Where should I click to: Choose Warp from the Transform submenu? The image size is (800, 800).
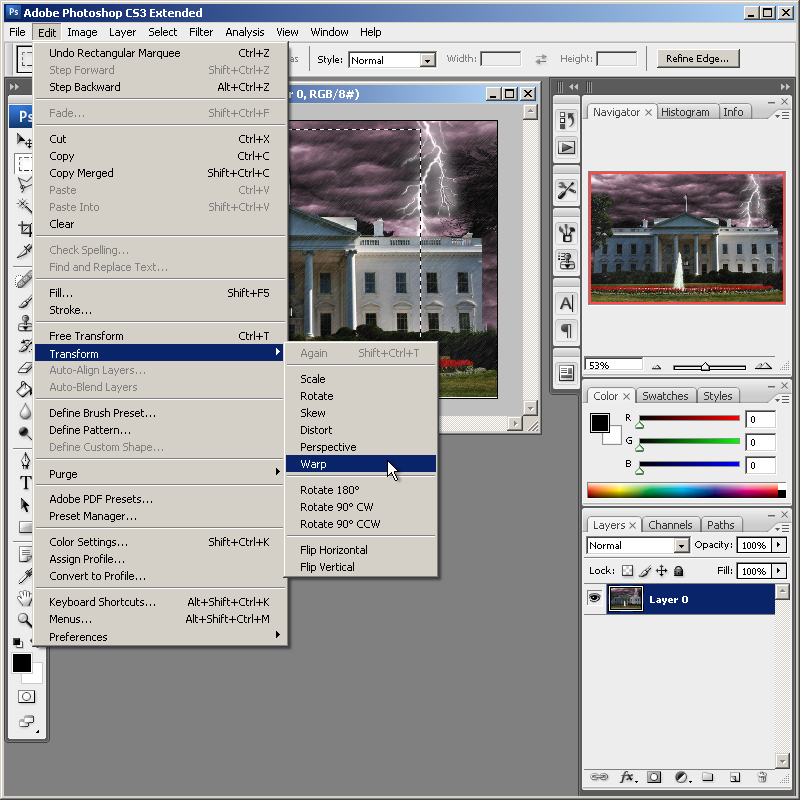coord(361,464)
